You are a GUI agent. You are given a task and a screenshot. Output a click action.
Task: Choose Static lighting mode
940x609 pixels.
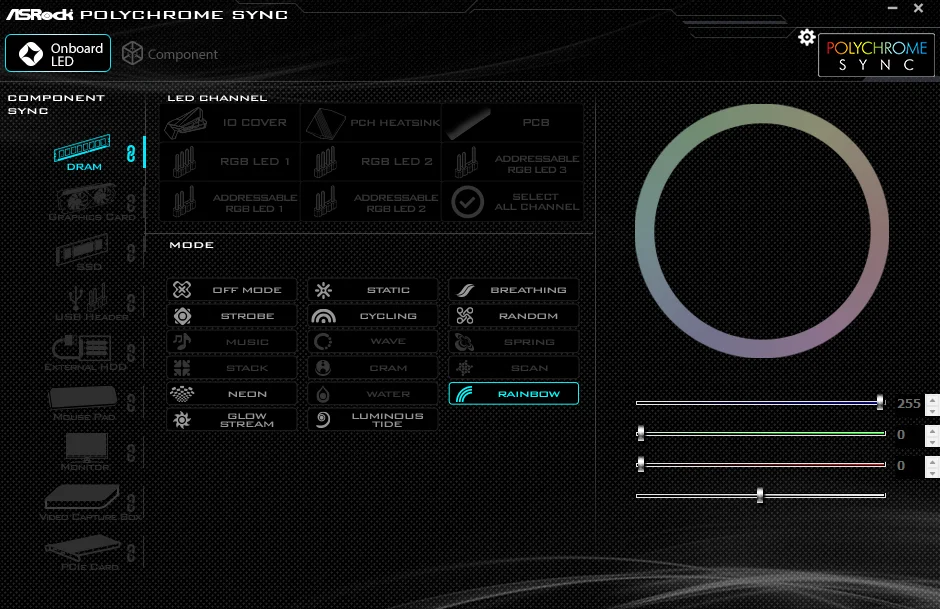click(x=372, y=290)
